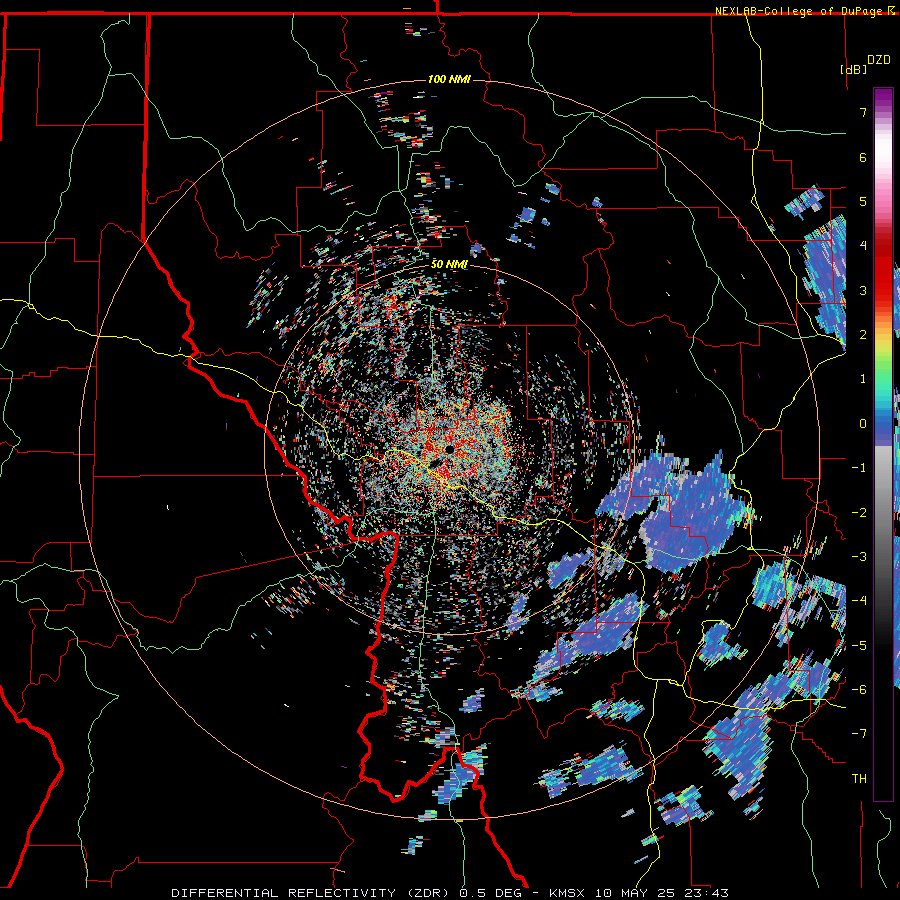The image size is (900, 900).
Task: Click the black radar site dot at center
Action: 449,449
